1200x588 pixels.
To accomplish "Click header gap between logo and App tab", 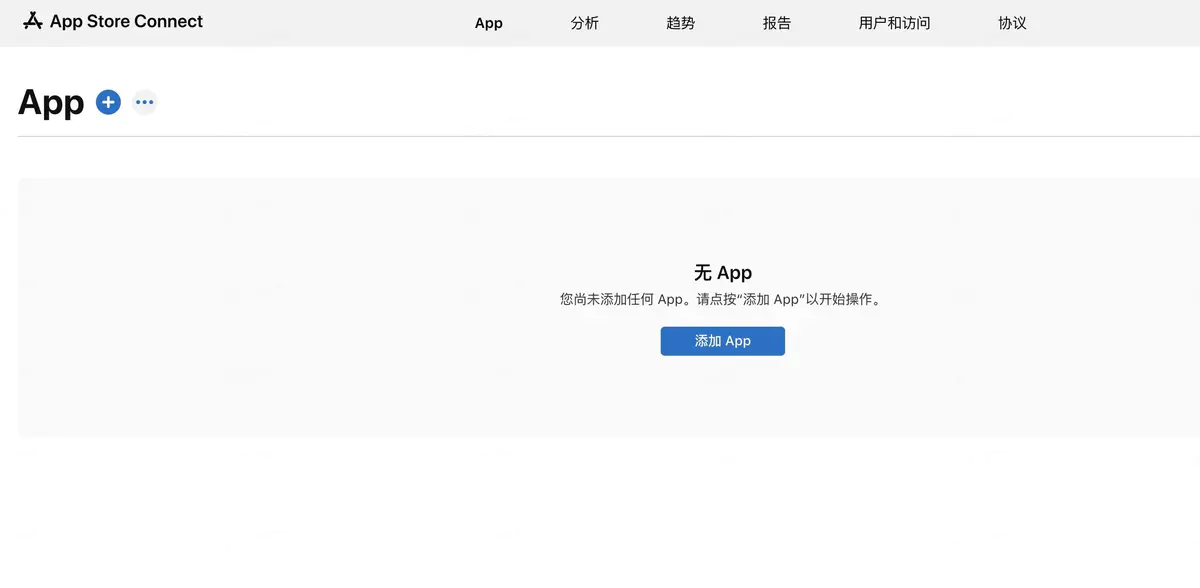I will coord(338,23).
